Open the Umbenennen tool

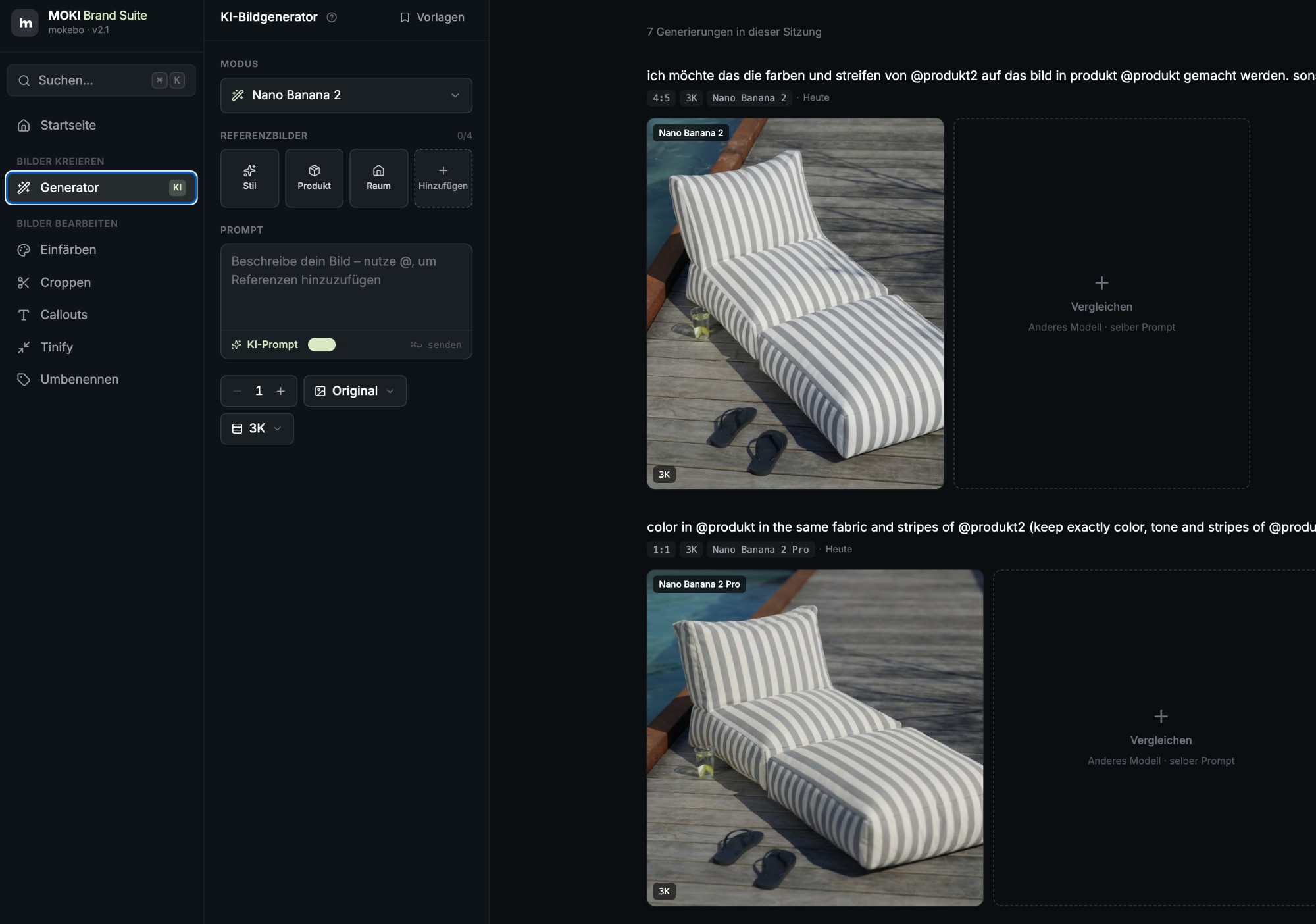pyautogui.click(x=101, y=380)
